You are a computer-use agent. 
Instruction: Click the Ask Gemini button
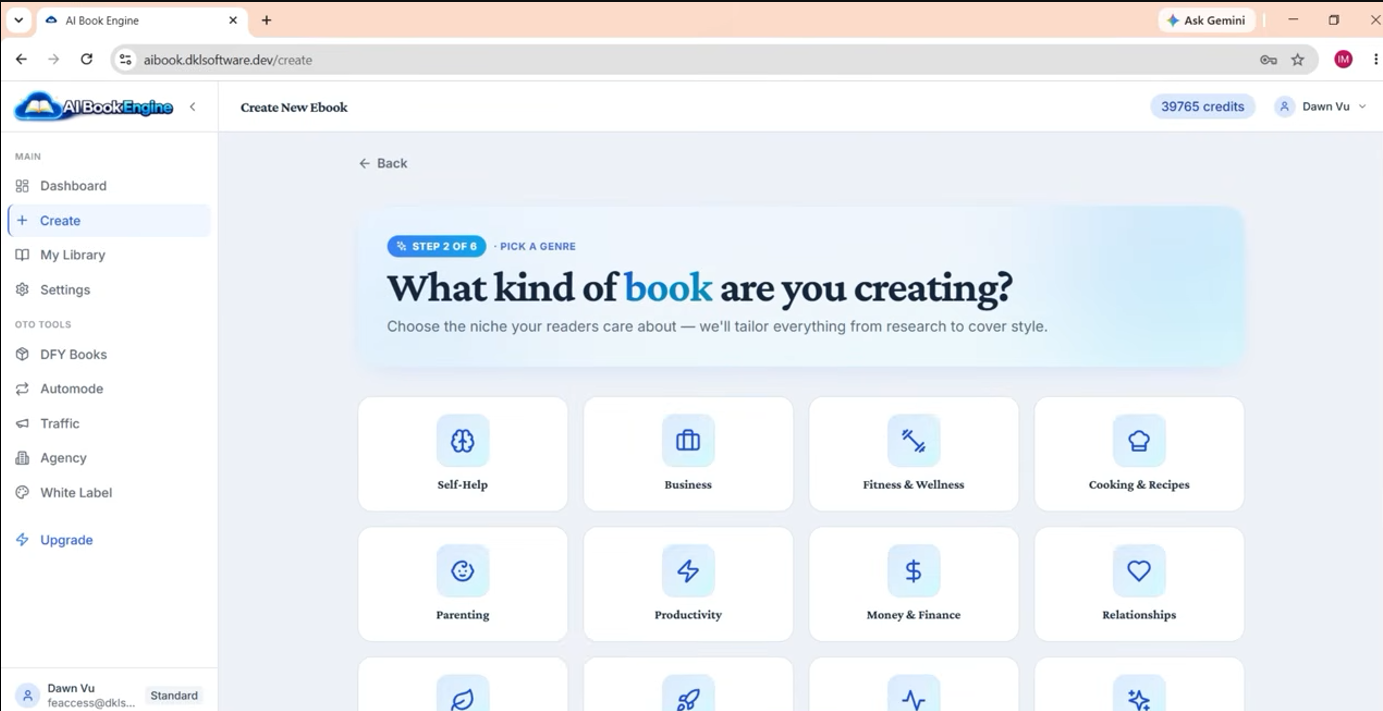[1207, 20]
